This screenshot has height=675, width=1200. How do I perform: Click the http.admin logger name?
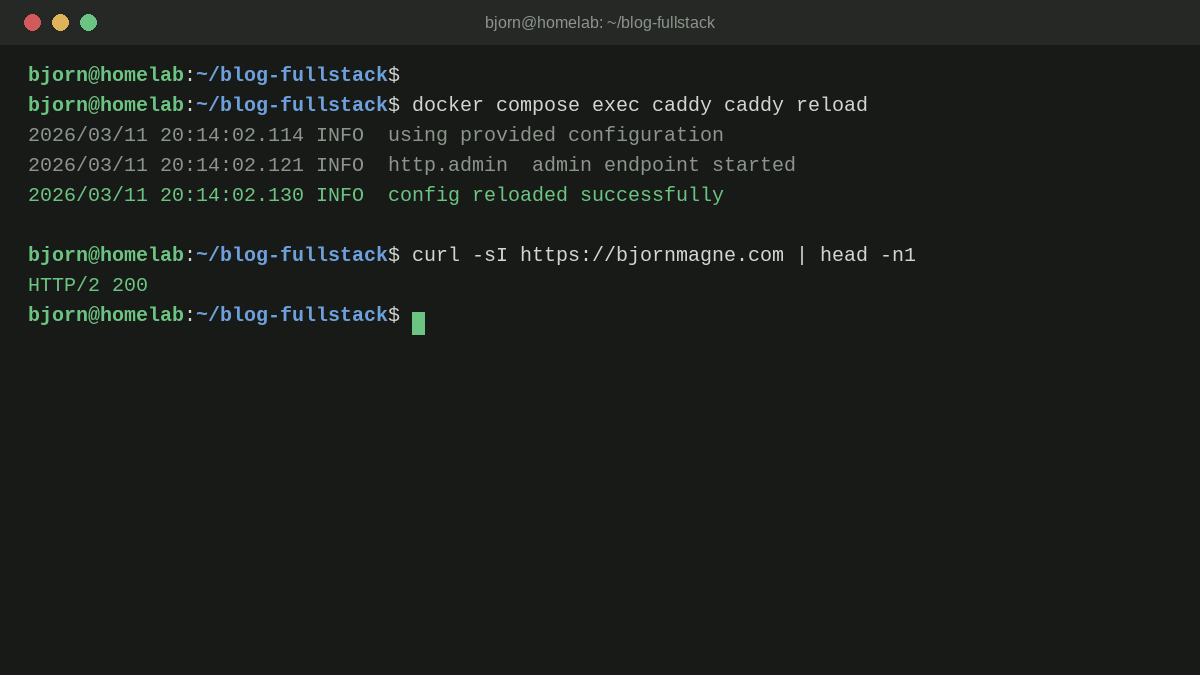click(448, 166)
